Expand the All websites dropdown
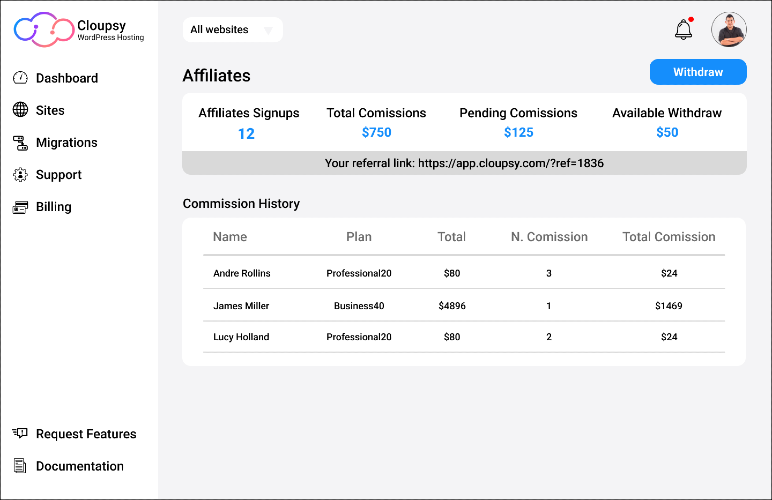The width and height of the screenshot is (772, 500). 232,30
